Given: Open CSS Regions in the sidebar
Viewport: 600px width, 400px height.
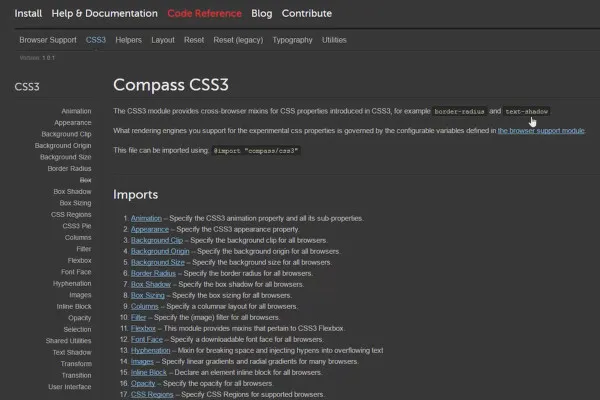Looking at the screenshot, I should pos(71,214).
